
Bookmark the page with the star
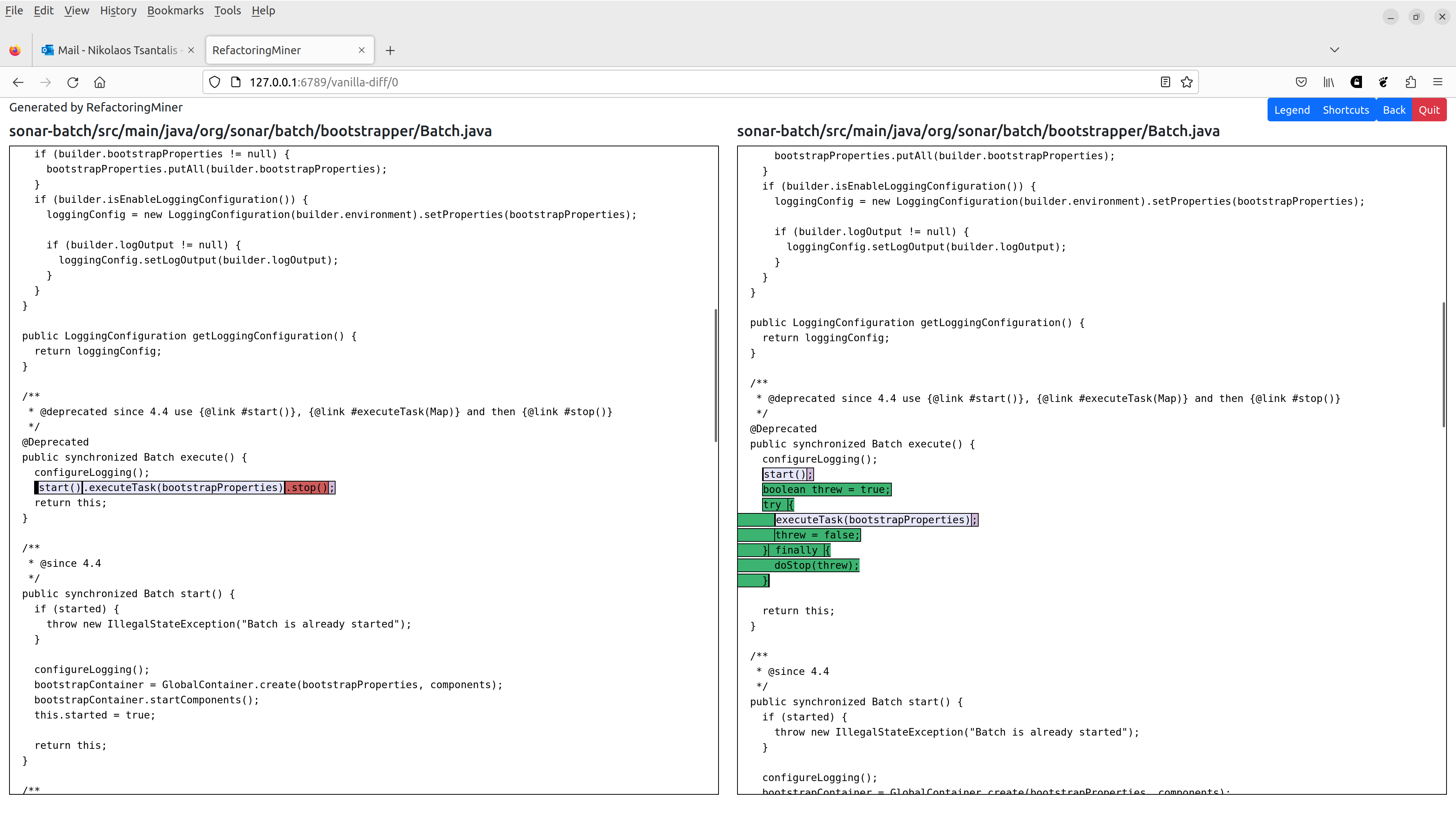1186,82
